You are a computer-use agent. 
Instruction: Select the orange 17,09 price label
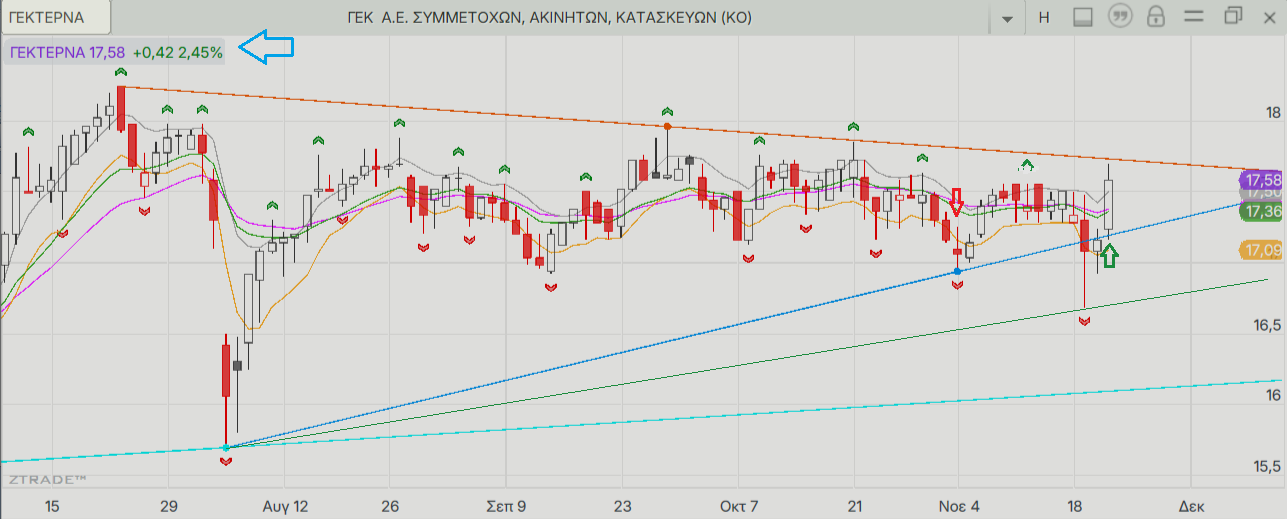pyautogui.click(x=1261, y=249)
